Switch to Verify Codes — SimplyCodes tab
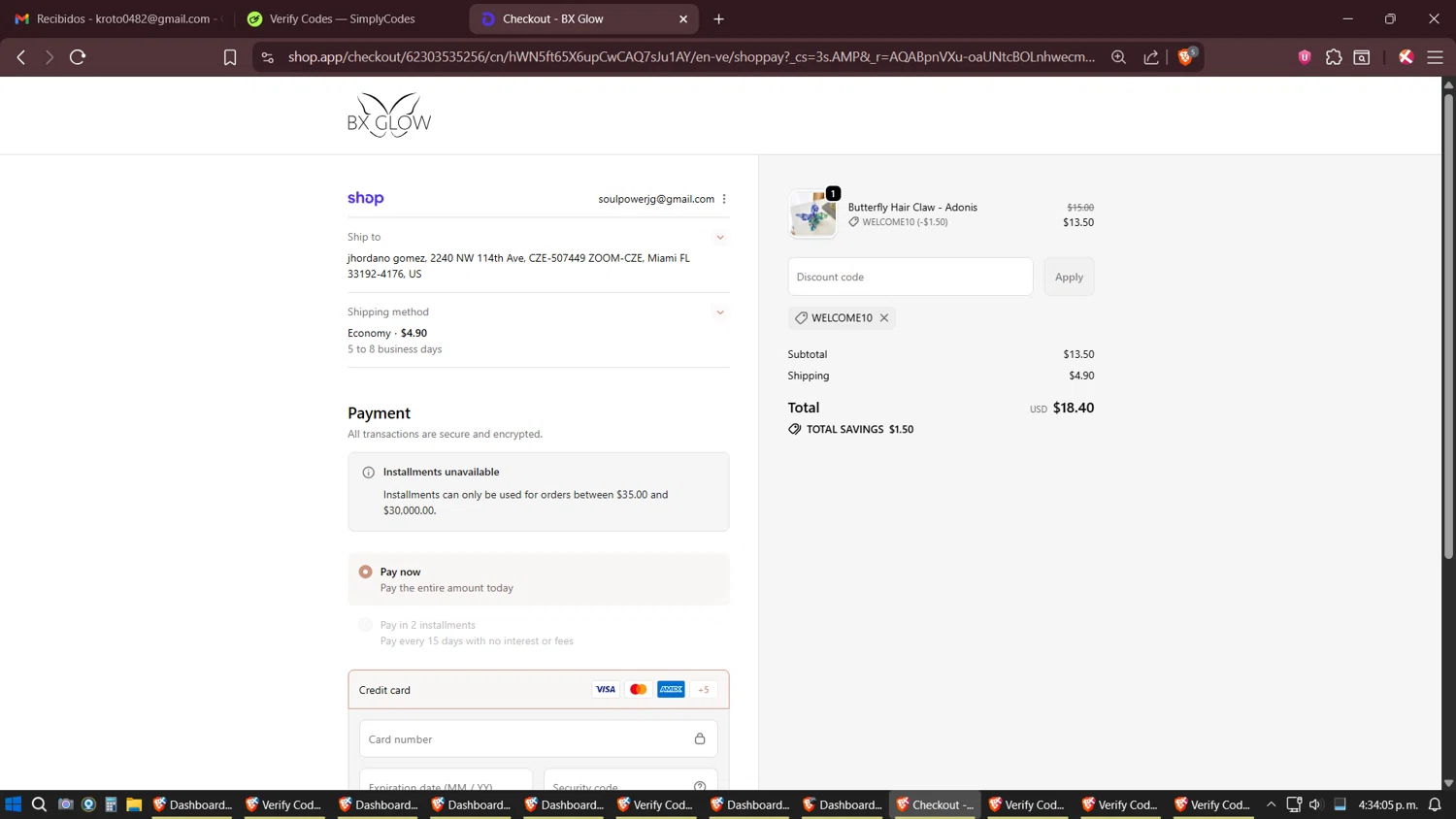Viewport: 1456px width, 819px height. (x=349, y=18)
